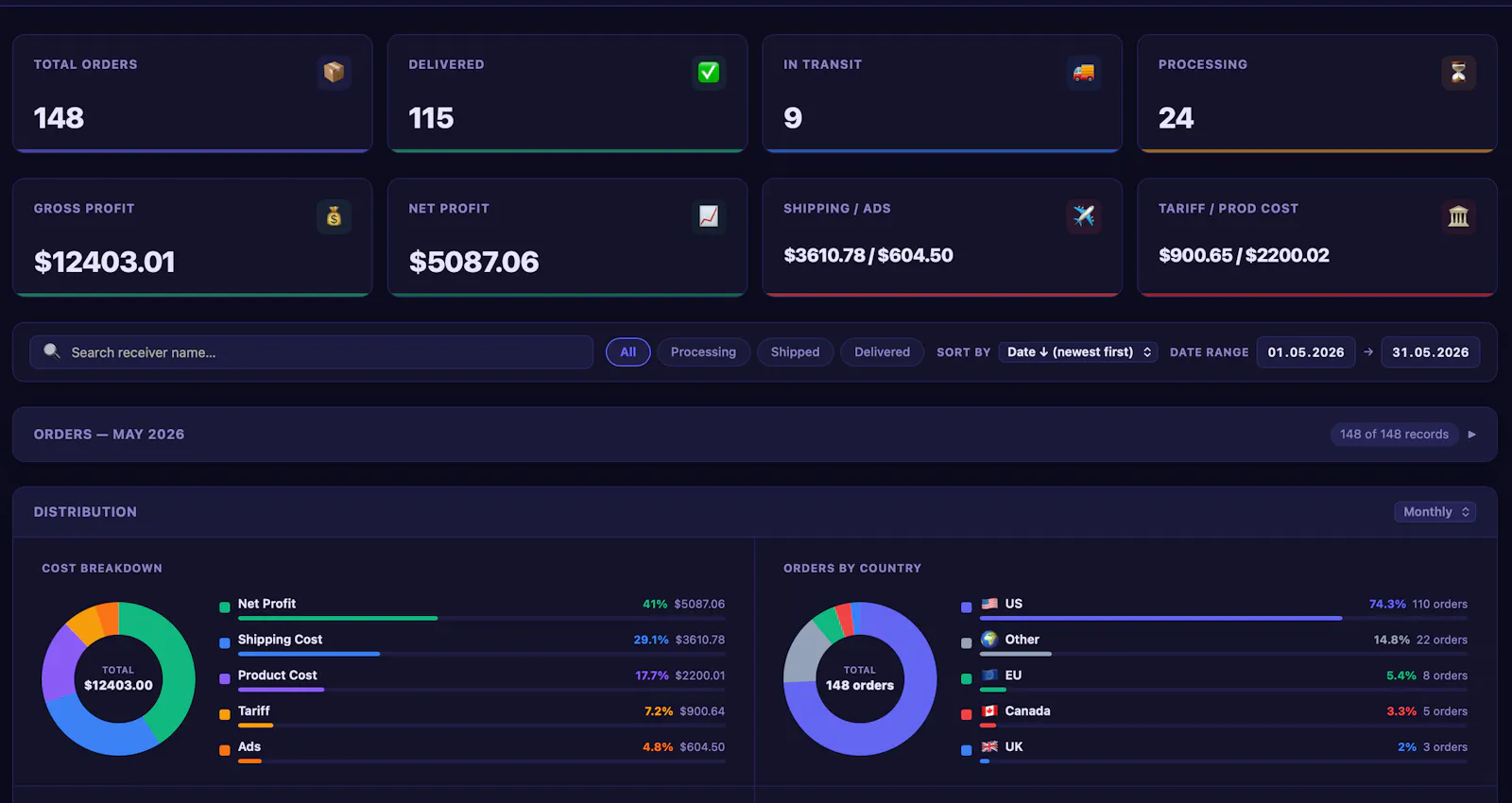Filter orders by Delivered status

click(x=882, y=352)
